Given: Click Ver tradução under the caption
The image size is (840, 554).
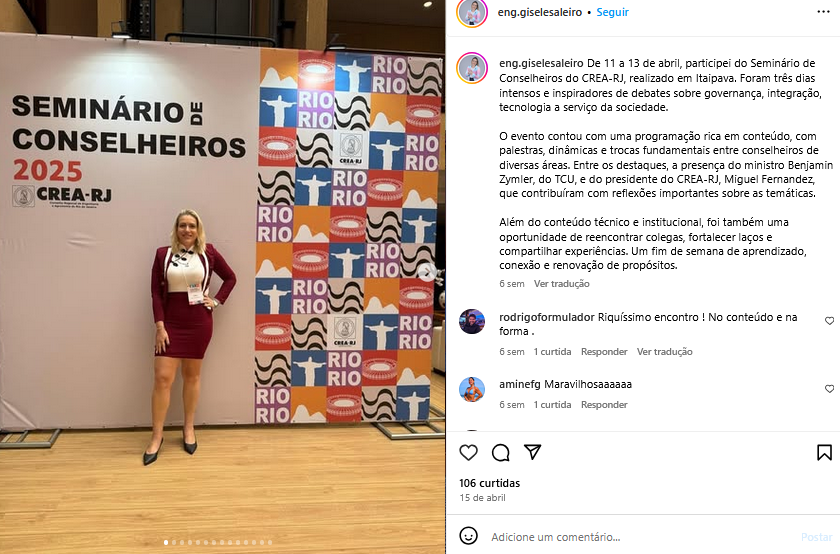Looking at the screenshot, I should [x=561, y=284].
